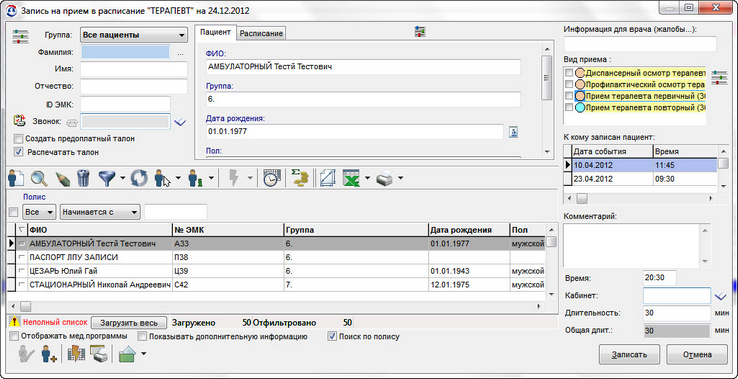Enable Показывать дополнительную информацию checkbox
Image resolution: width=738 pixels, height=379 pixels.
pos(142,337)
